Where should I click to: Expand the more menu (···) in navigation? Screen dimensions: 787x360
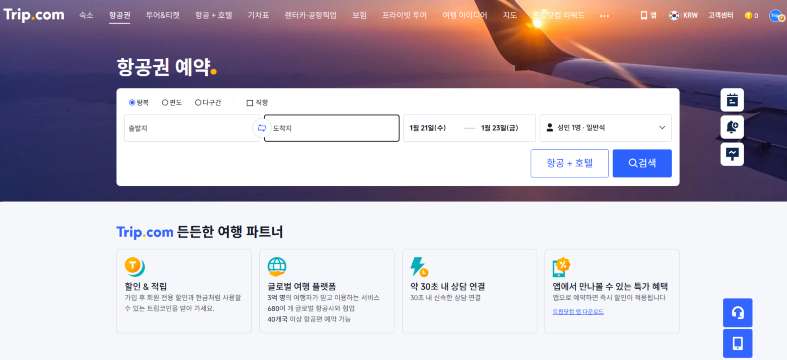point(604,16)
